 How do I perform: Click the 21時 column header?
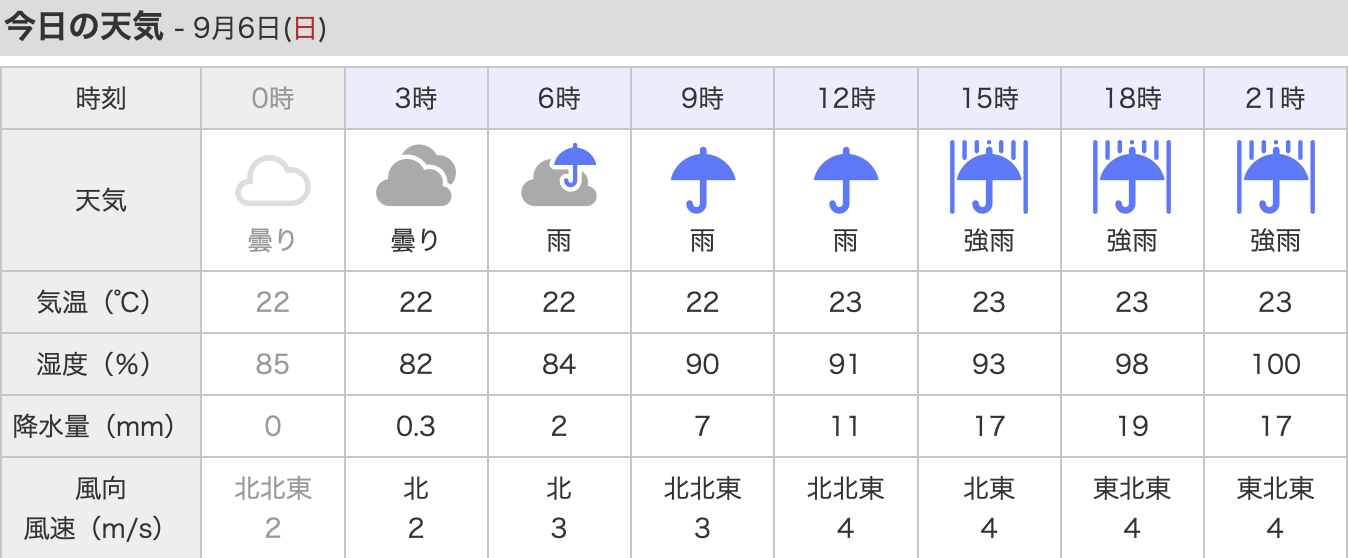[1275, 98]
